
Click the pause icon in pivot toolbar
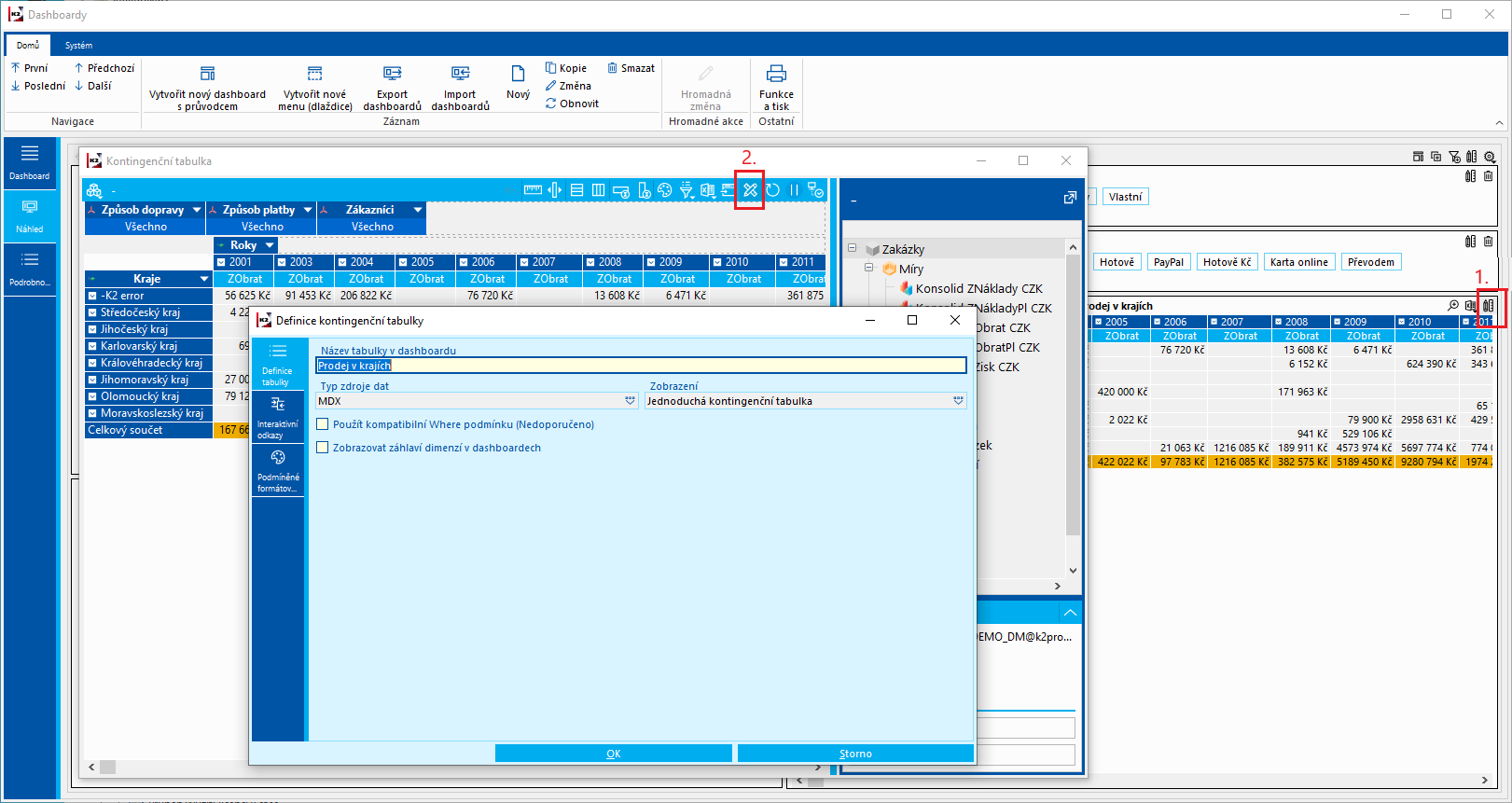[794, 190]
